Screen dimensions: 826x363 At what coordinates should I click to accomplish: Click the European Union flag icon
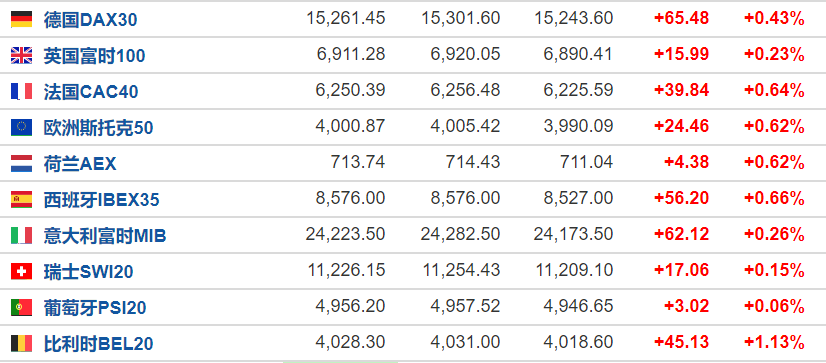(x=22, y=127)
